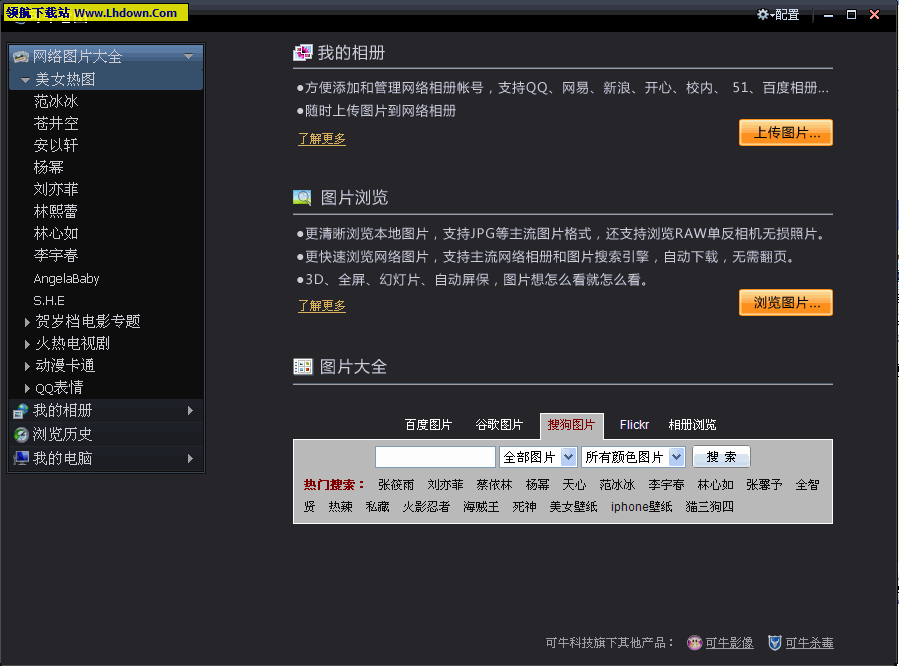Image resolution: width=899 pixels, height=666 pixels.
Task: Collapse the 美女热图 tree category
Action: point(25,80)
